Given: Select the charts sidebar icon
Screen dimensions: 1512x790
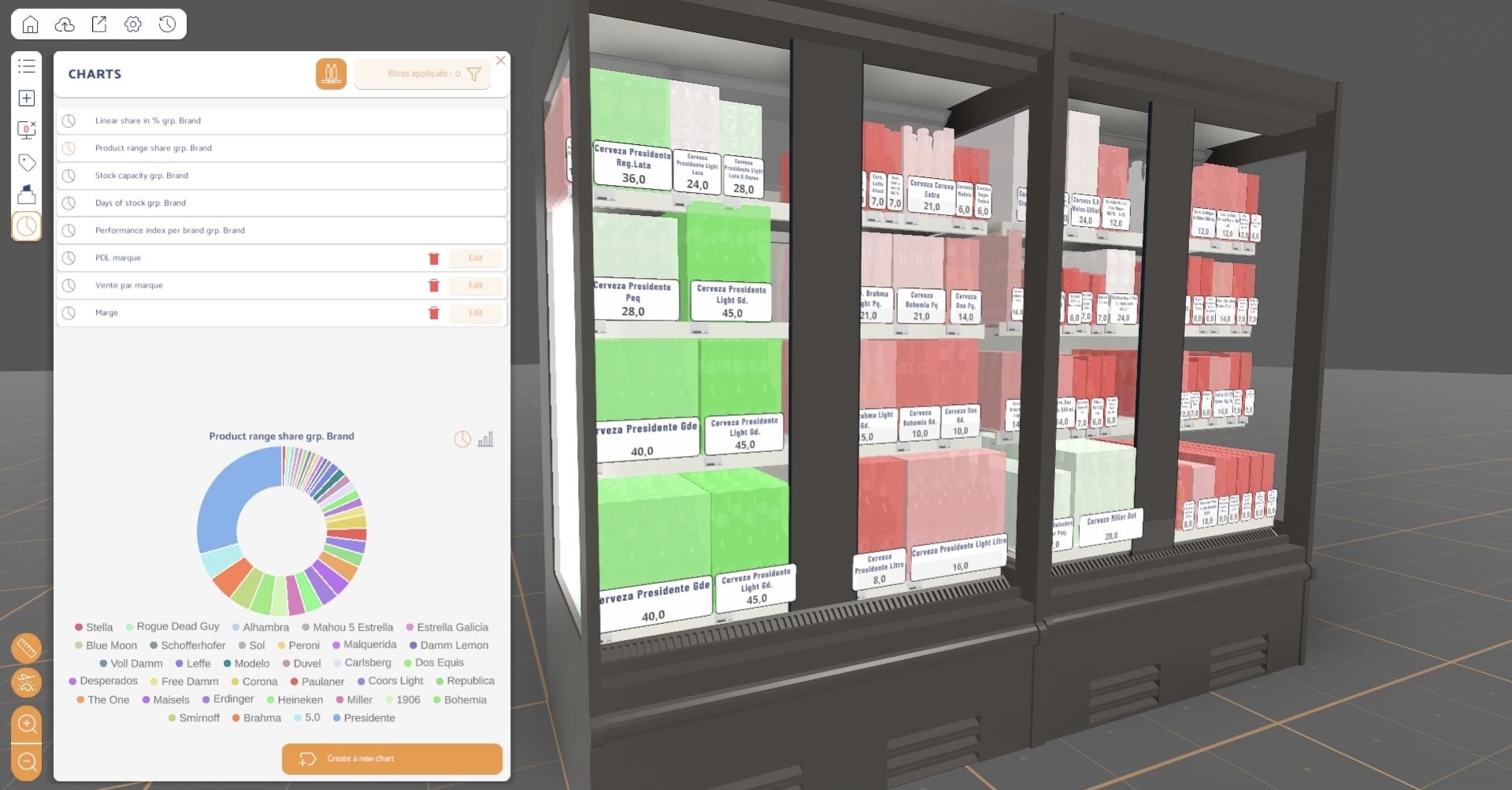Looking at the screenshot, I should click(x=27, y=227).
